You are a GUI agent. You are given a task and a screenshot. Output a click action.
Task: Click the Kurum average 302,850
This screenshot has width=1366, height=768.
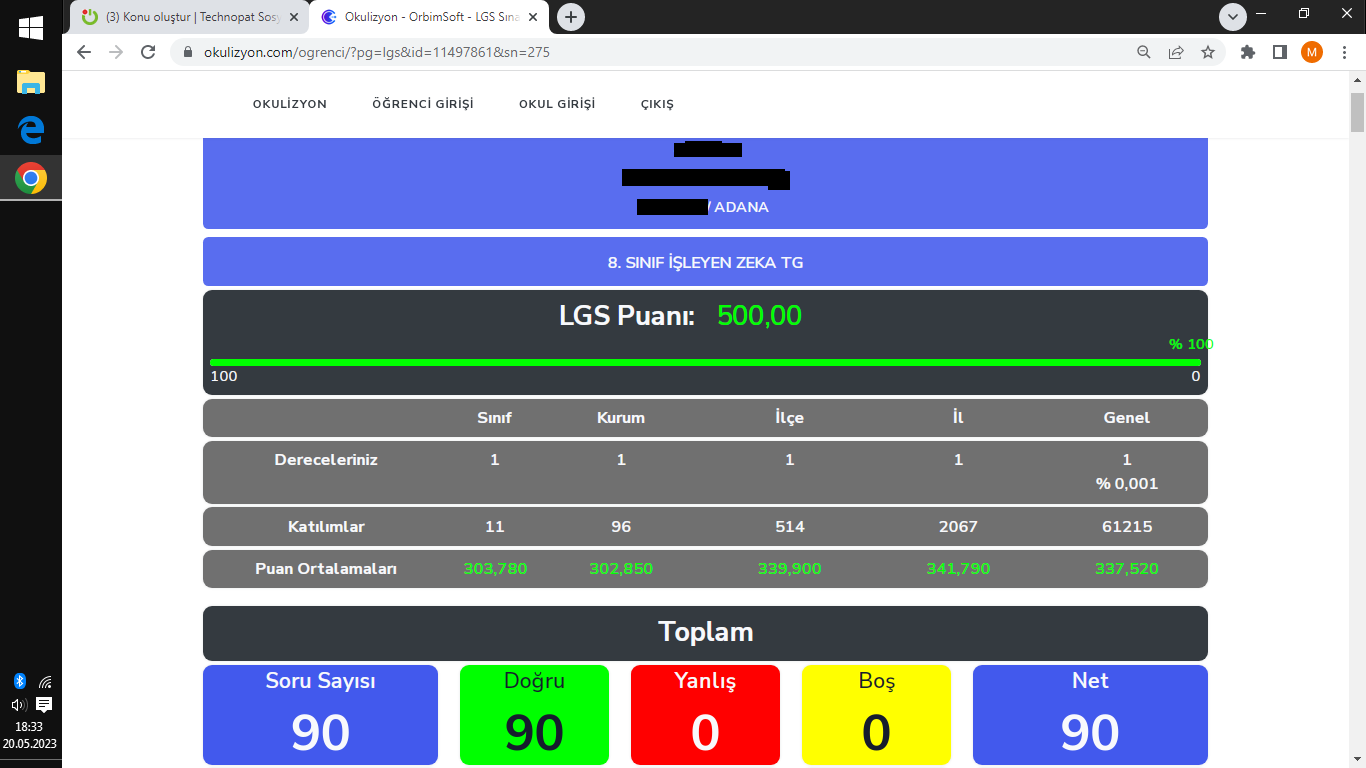(x=621, y=569)
